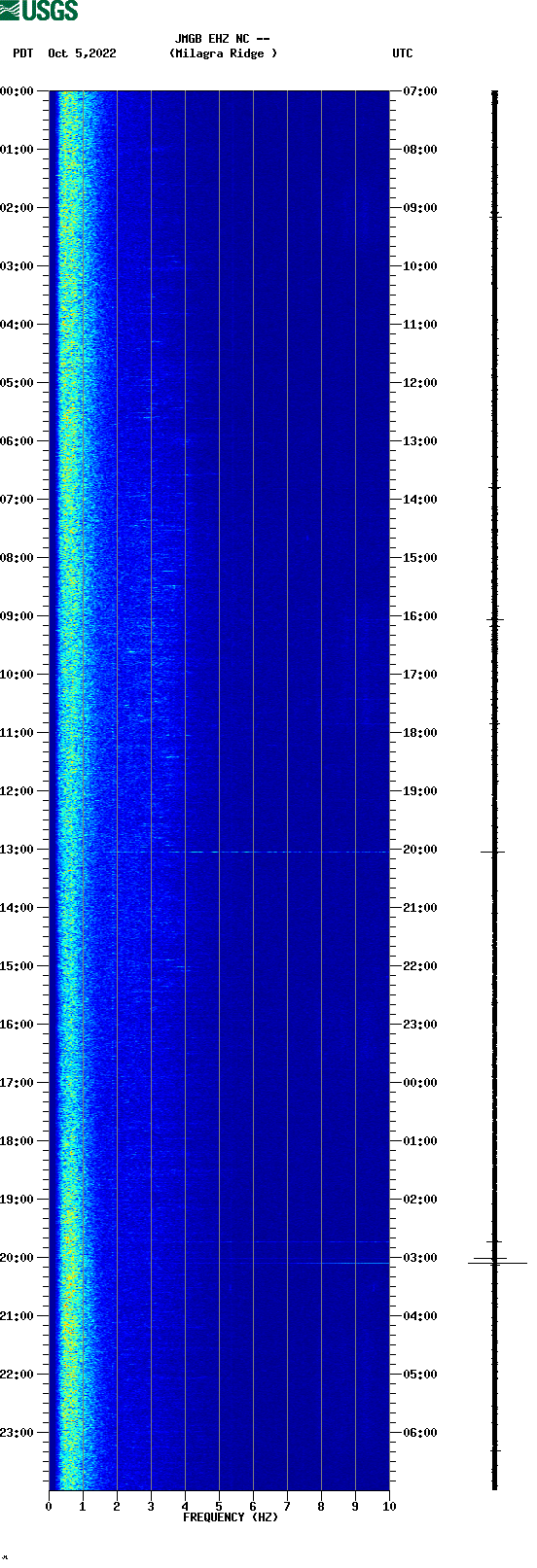This screenshot has height=1568, width=537.
Task: Click the 13:00 PDT time label
Action: [18, 850]
